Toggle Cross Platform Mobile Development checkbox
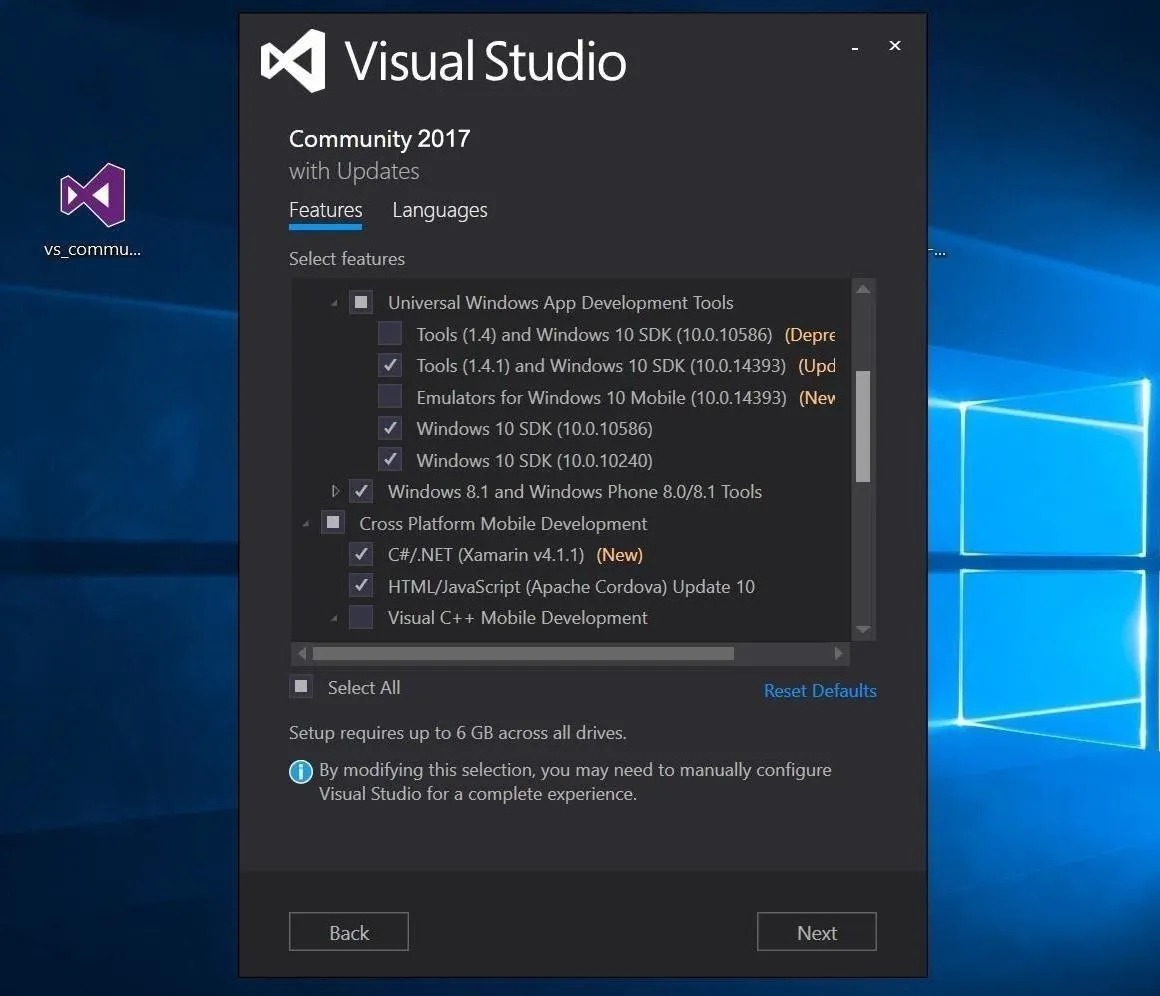 click(x=333, y=522)
